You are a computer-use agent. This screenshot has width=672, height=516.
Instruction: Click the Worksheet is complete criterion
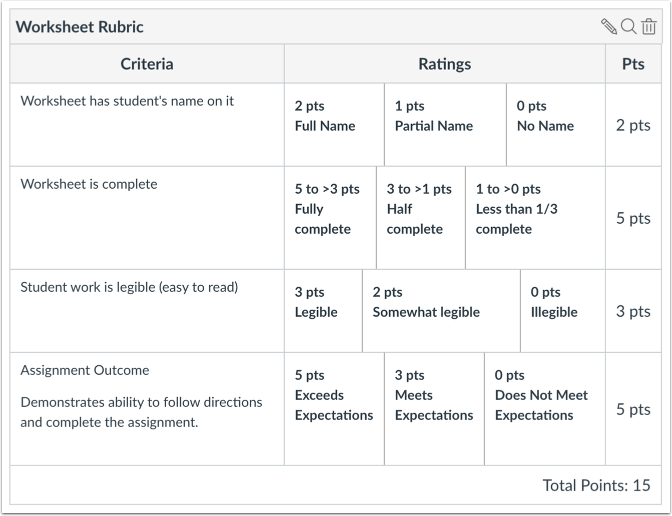pyautogui.click(x=89, y=184)
